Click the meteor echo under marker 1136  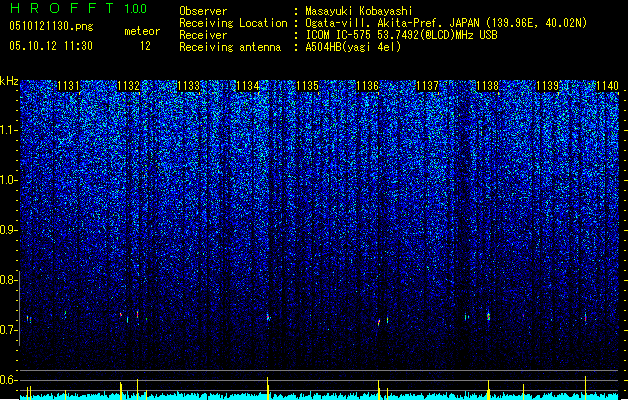(379, 322)
